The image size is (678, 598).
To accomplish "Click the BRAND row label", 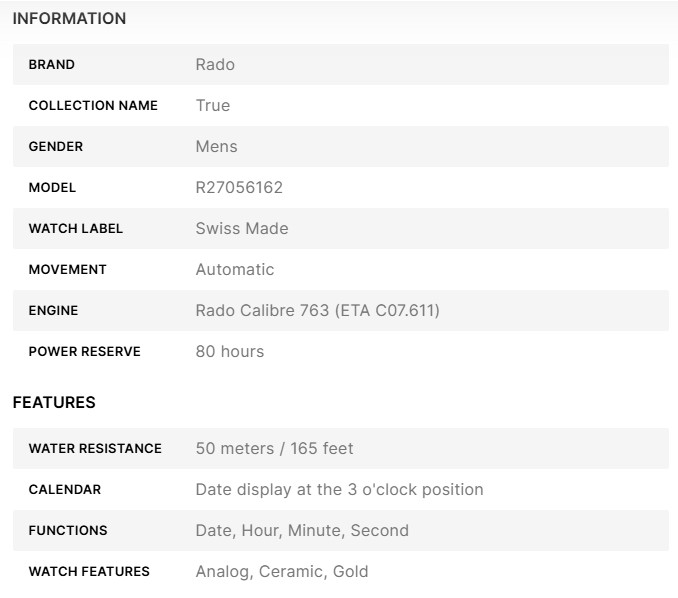I will [52, 64].
